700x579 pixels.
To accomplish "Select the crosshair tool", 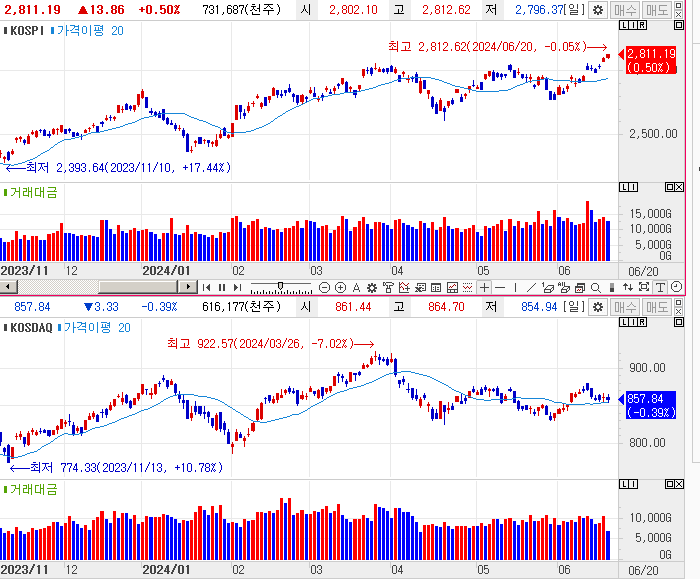I will point(484,287).
